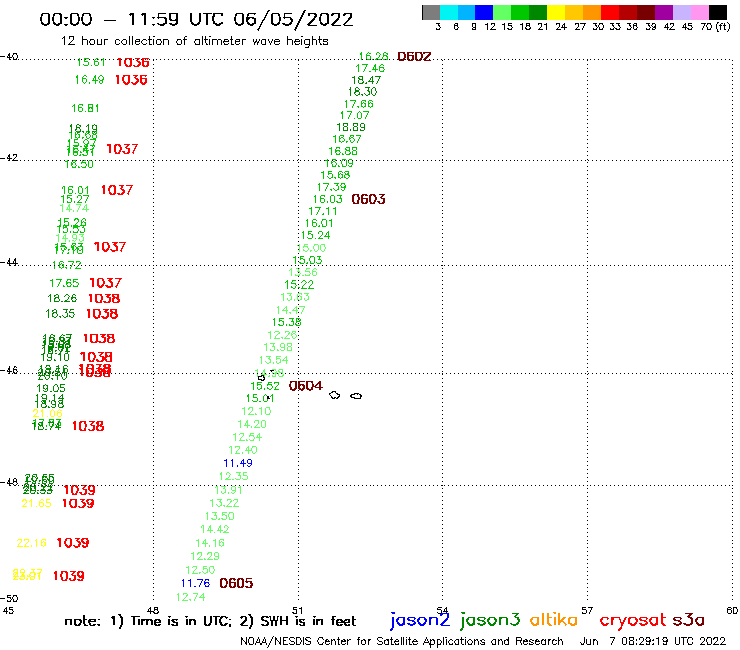Click the '12 hour collection of altimeter wave heights' subtitle
The width and height of the screenshot is (740, 650).
pyautogui.click(x=194, y=41)
